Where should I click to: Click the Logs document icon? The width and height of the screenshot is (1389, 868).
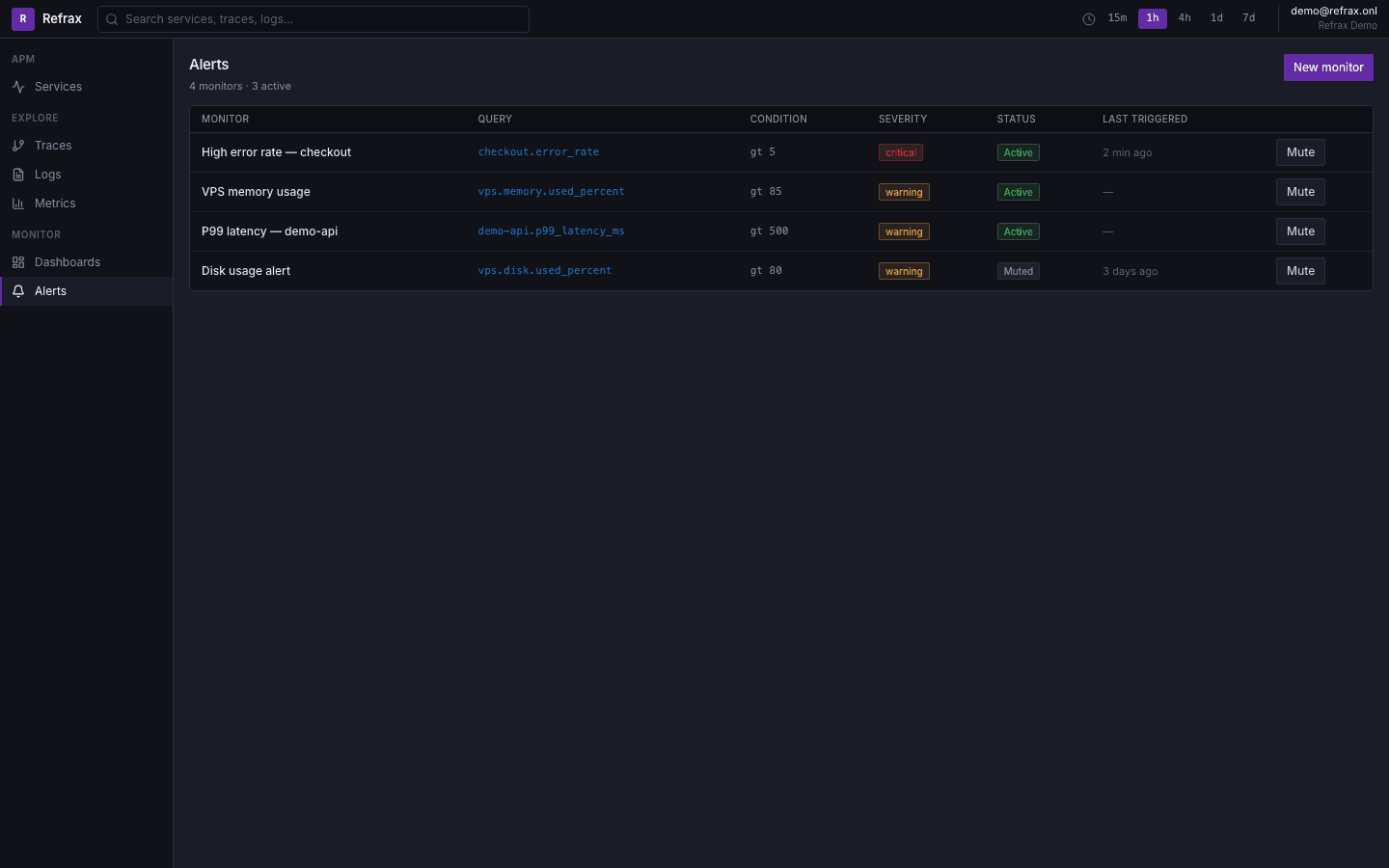pyautogui.click(x=18, y=175)
